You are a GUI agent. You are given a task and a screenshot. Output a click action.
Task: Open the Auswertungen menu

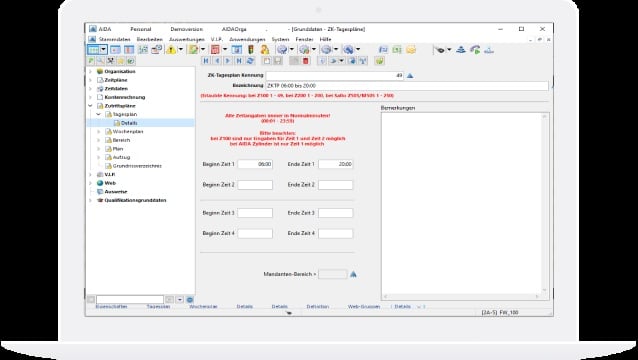coord(187,39)
